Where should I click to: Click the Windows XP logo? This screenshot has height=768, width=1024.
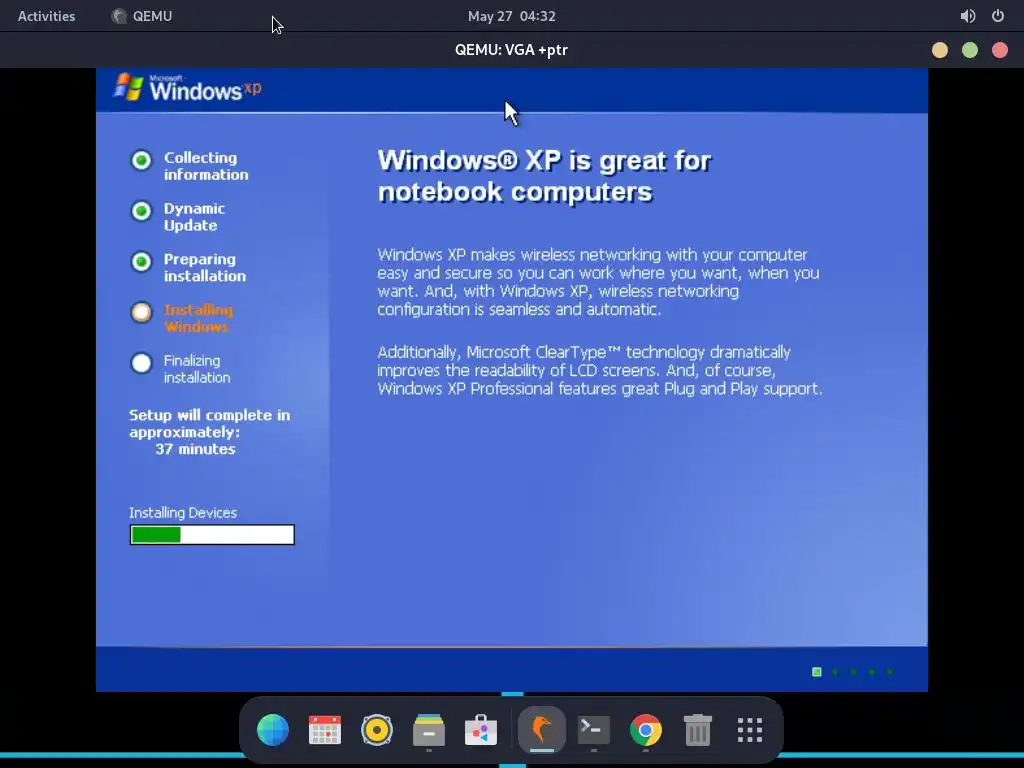pyautogui.click(x=187, y=88)
